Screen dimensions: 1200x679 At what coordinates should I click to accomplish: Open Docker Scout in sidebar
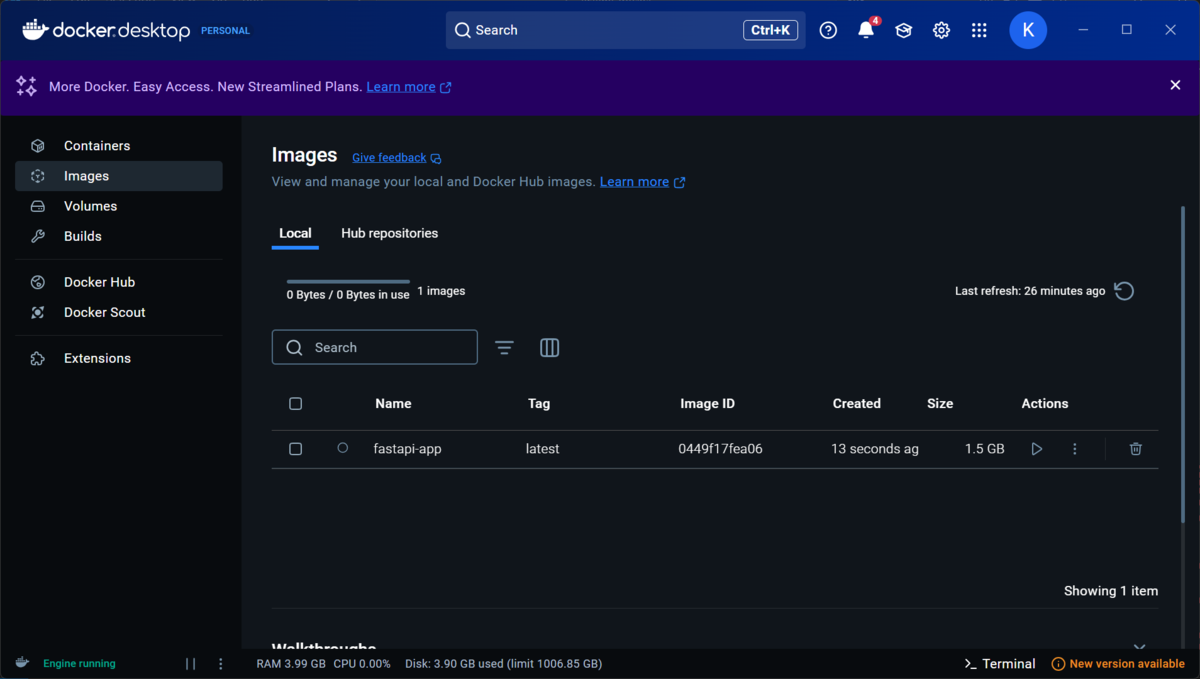point(119,312)
